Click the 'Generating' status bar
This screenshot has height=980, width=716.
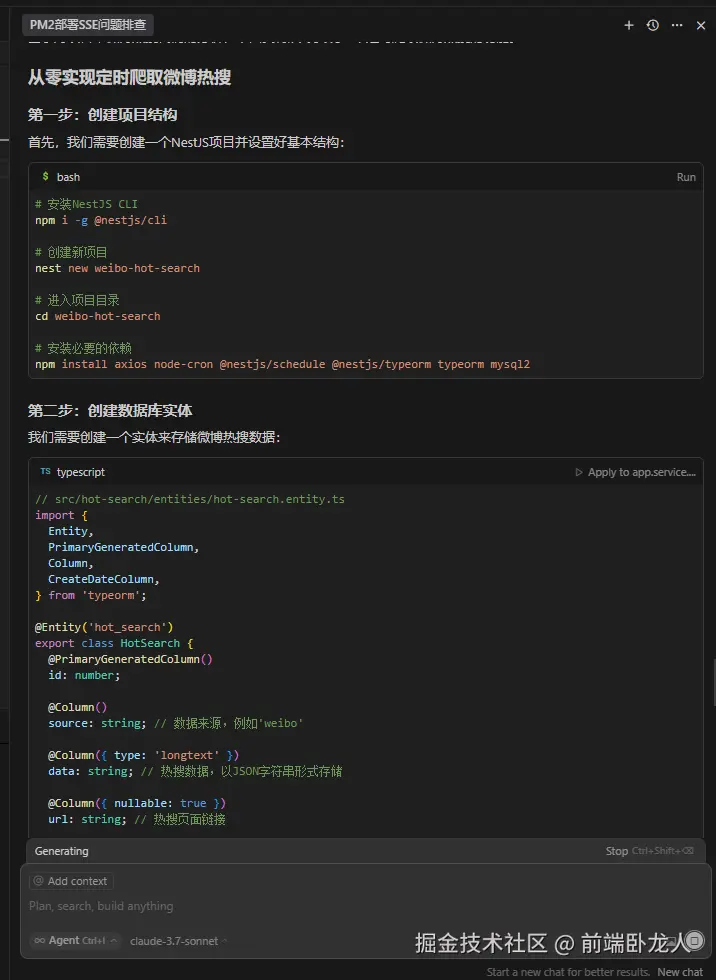62,851
